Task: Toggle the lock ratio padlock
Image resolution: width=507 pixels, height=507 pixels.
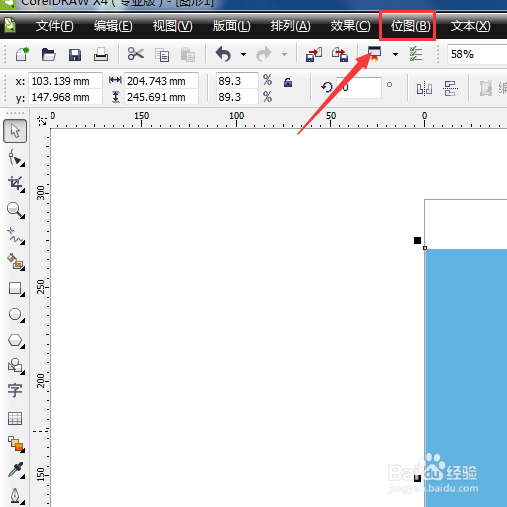Action: 288,82
